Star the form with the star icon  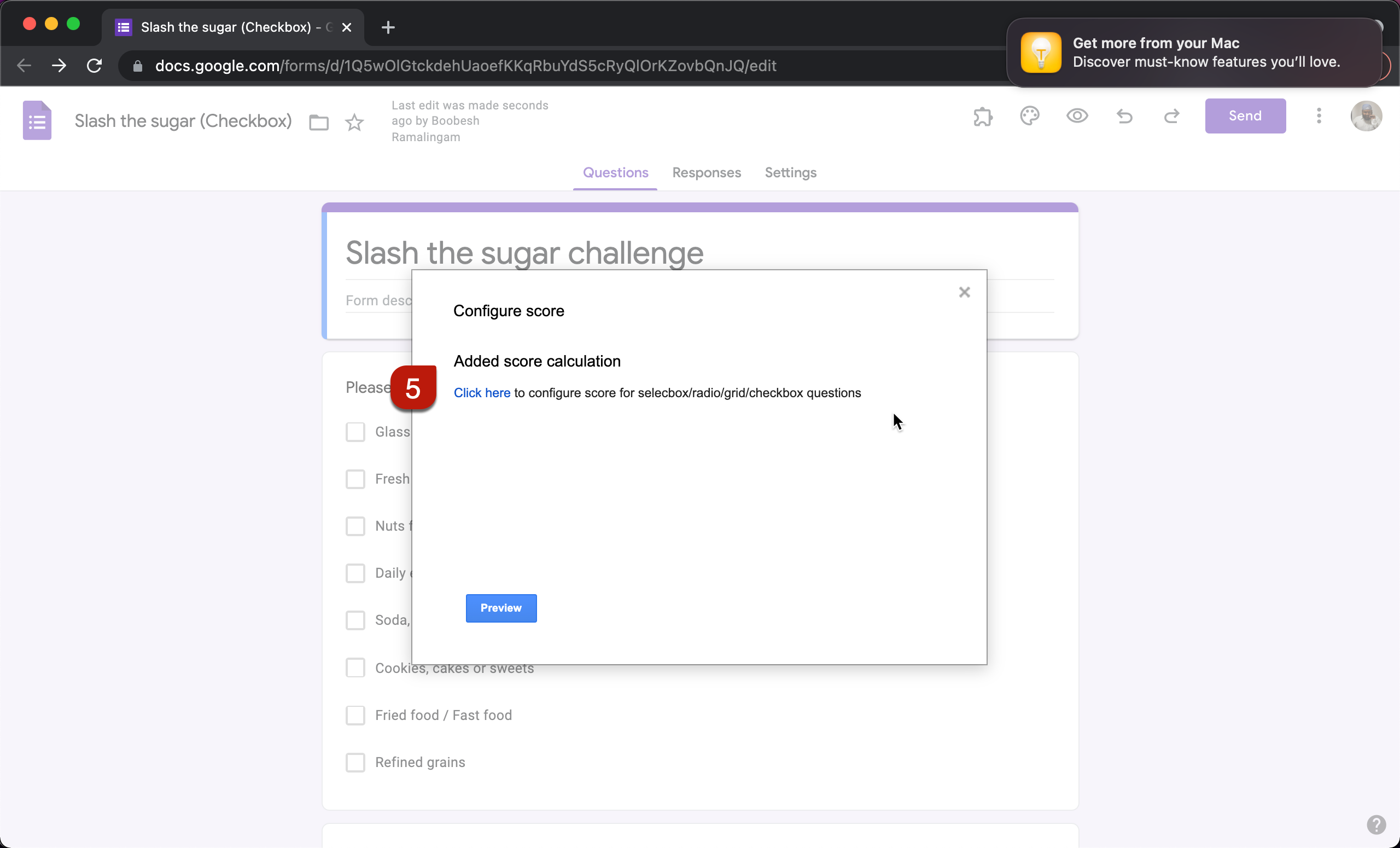pyautogui.click(x=354, y=121)
